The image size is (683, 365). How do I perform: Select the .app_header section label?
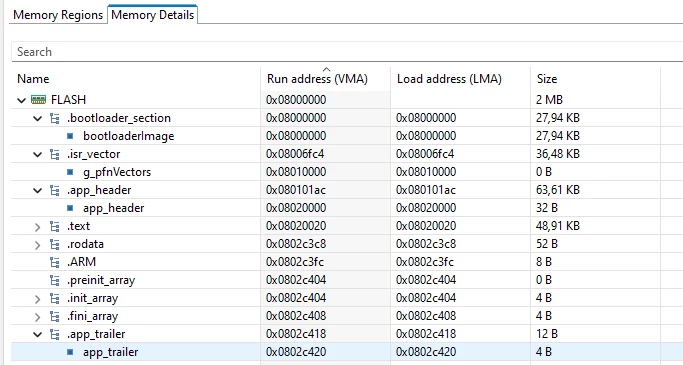click(x=99, y=190)
